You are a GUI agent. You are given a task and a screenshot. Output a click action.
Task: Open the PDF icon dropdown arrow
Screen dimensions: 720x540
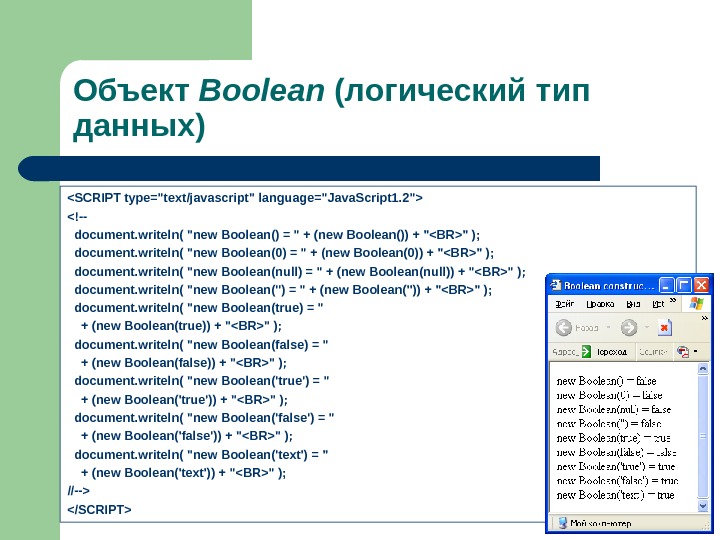tap(696, 352)
